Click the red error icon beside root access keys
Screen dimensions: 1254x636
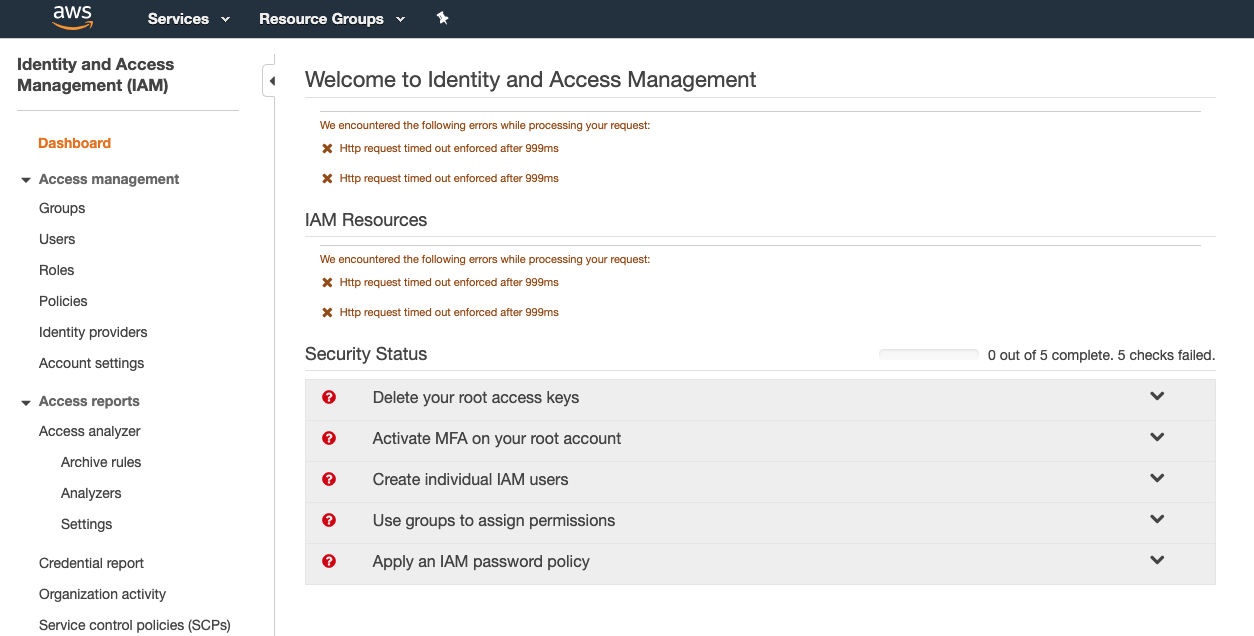point(329,397)
